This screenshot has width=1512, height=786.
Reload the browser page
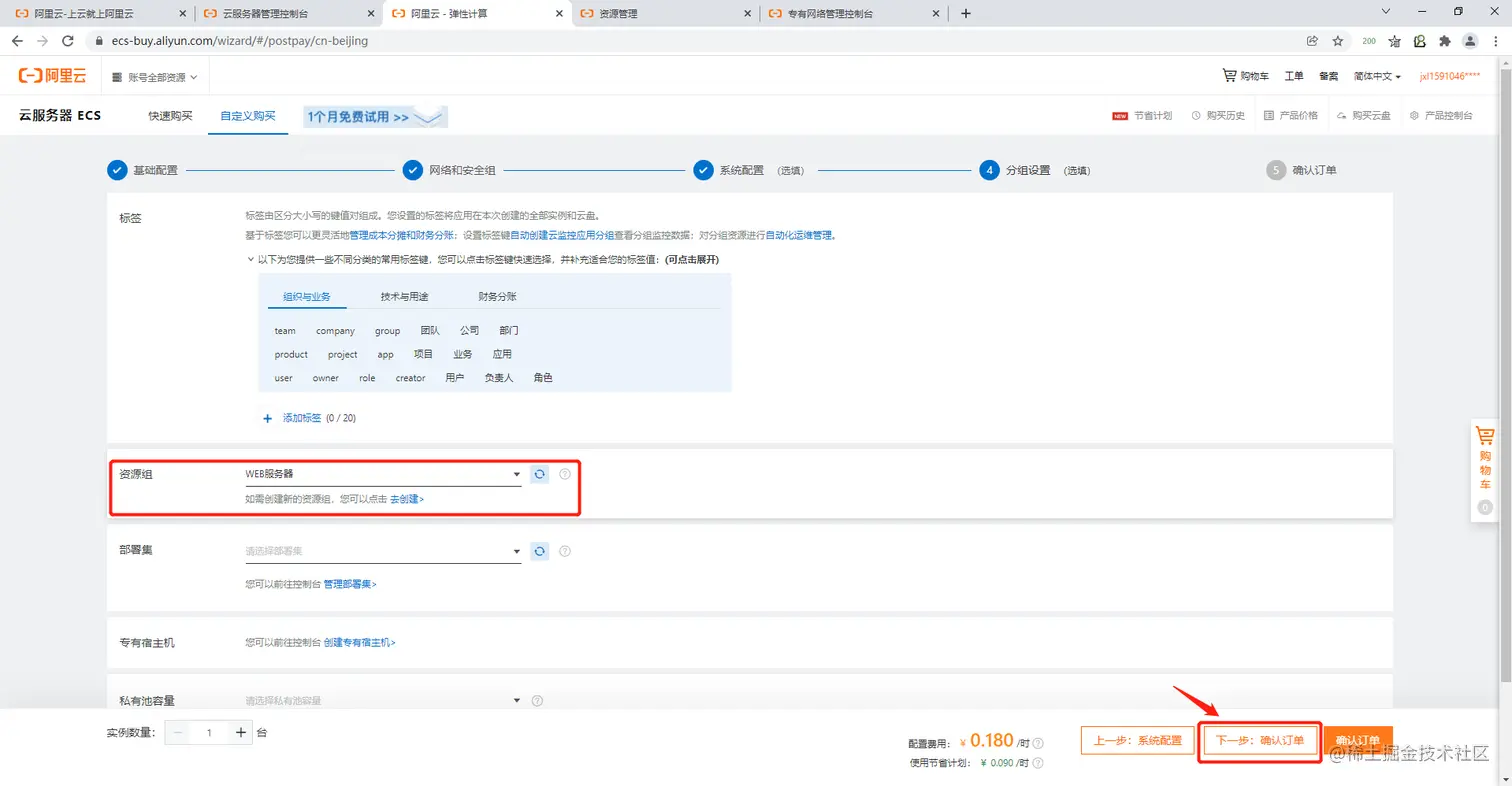(68, 41)
